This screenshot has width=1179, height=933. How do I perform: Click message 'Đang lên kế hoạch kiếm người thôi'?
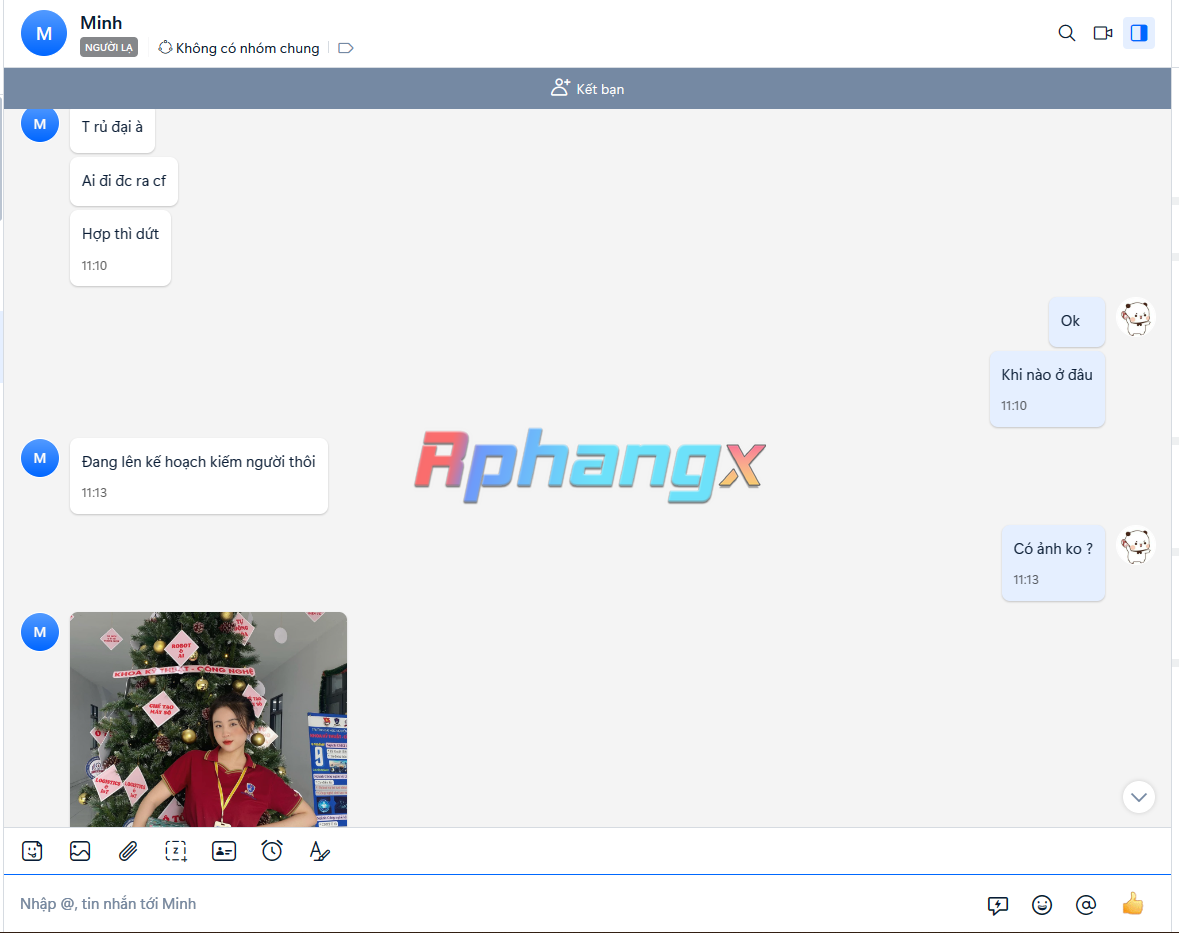199,476
